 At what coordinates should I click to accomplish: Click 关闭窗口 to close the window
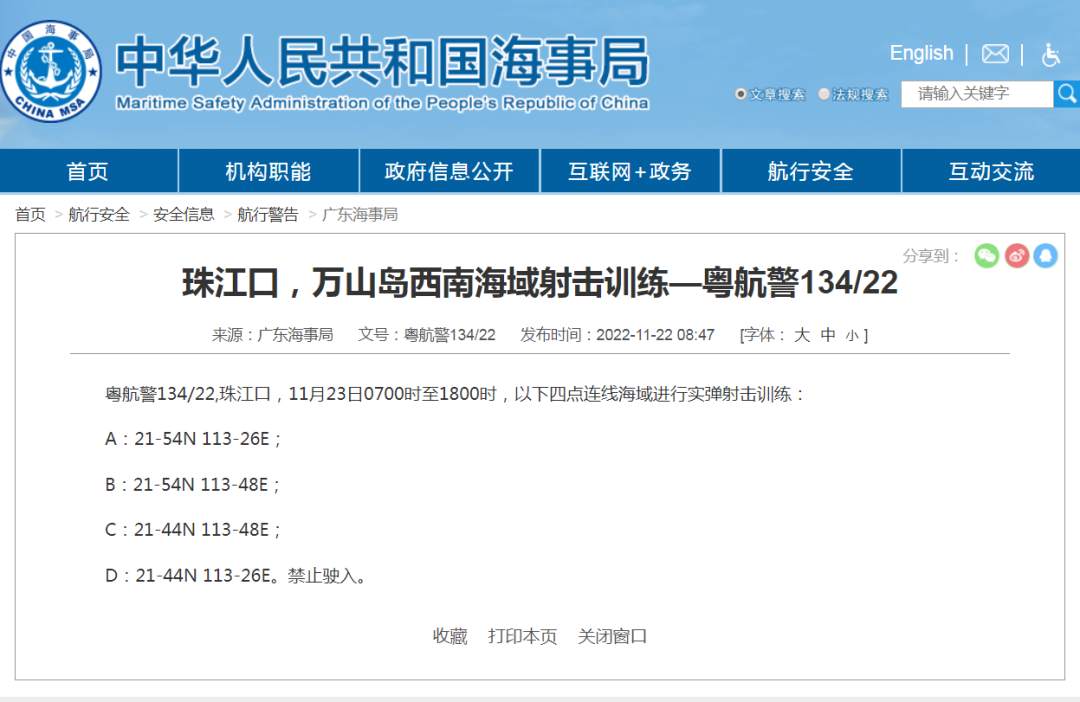click(612, 636)
